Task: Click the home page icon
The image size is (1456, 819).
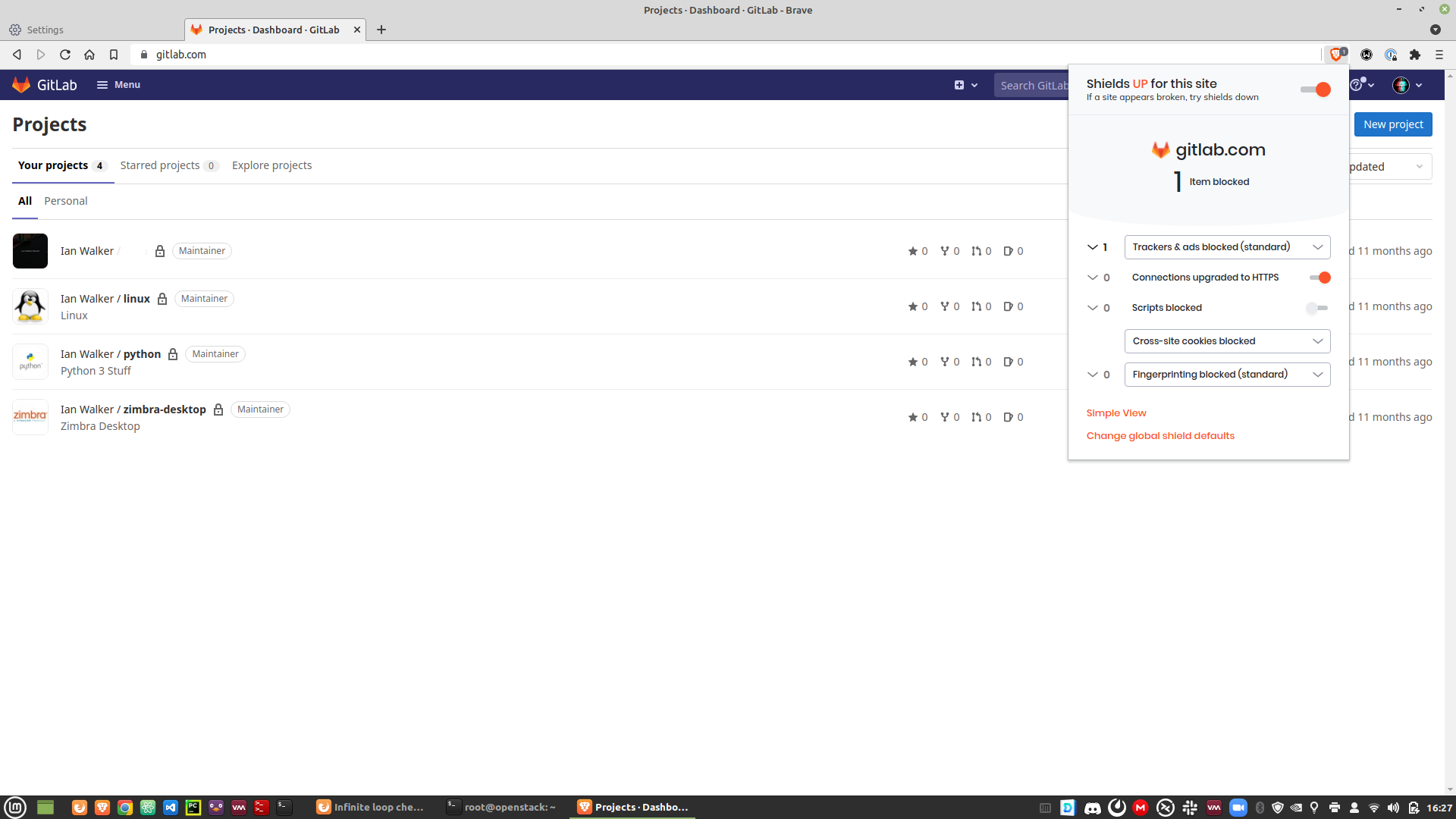Action: 89,55
